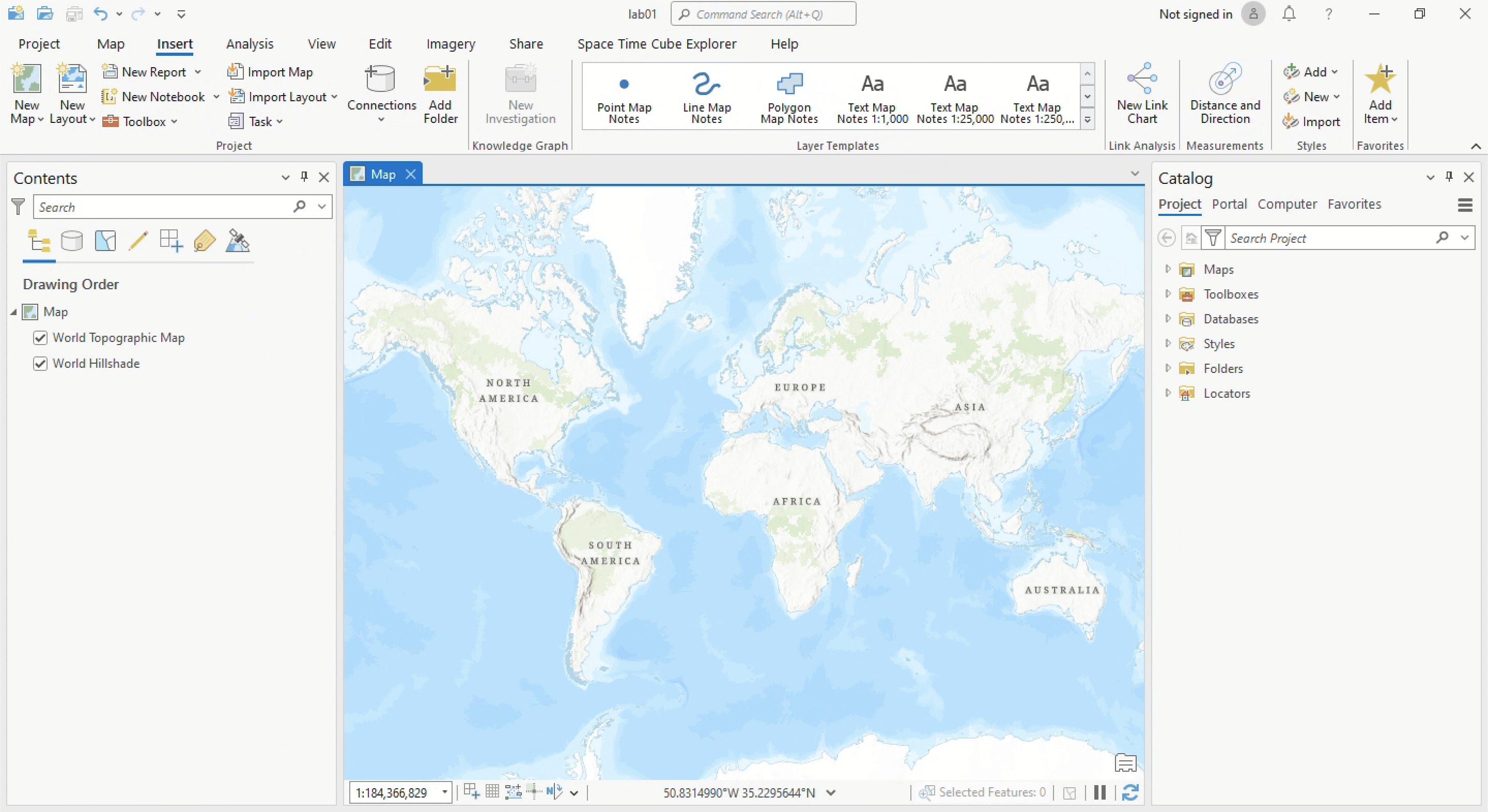Open the map scale dropdown
1488x812 pixels.
444,792
